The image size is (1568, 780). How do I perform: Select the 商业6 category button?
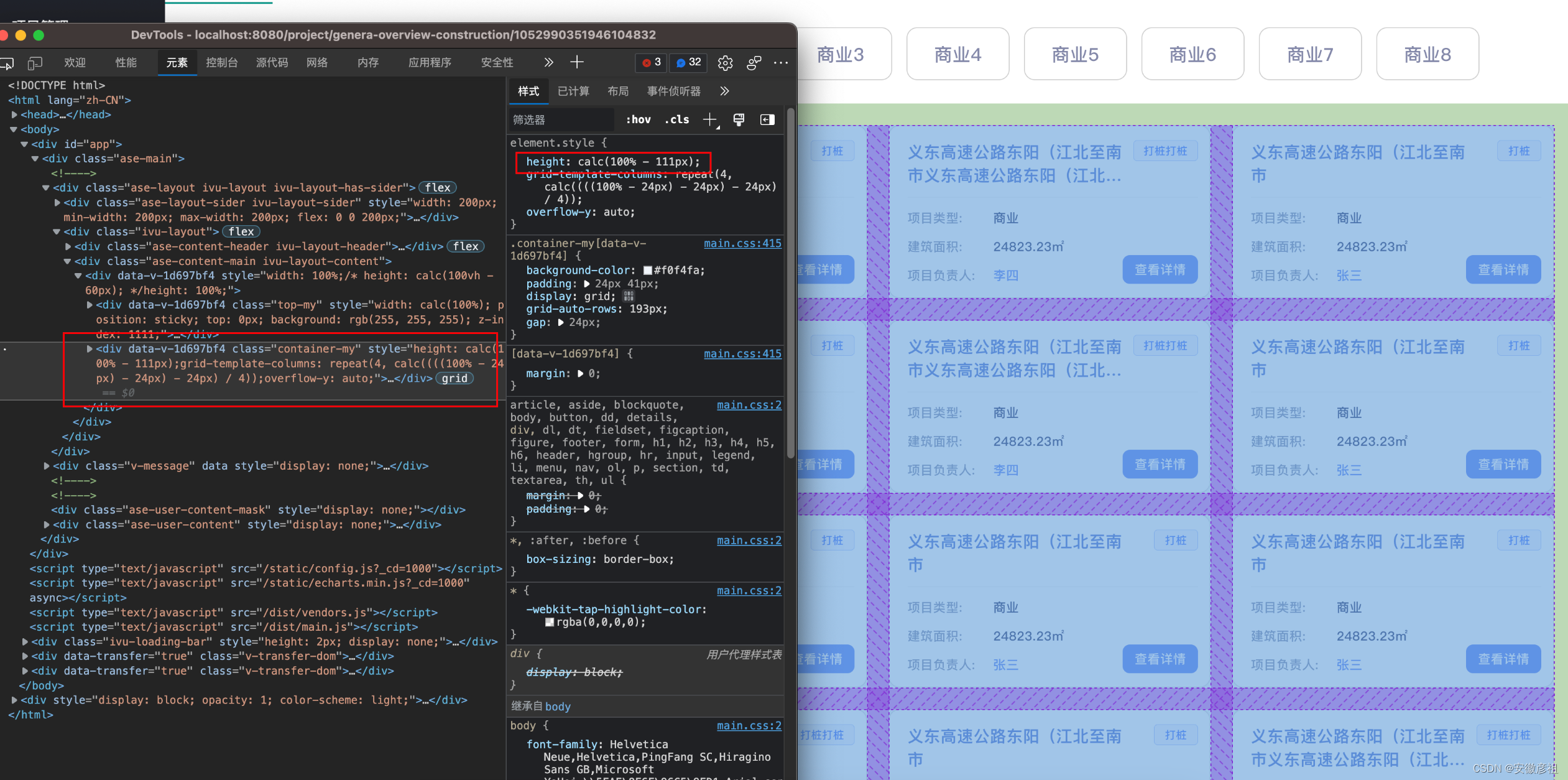(x=1192, y=54)
